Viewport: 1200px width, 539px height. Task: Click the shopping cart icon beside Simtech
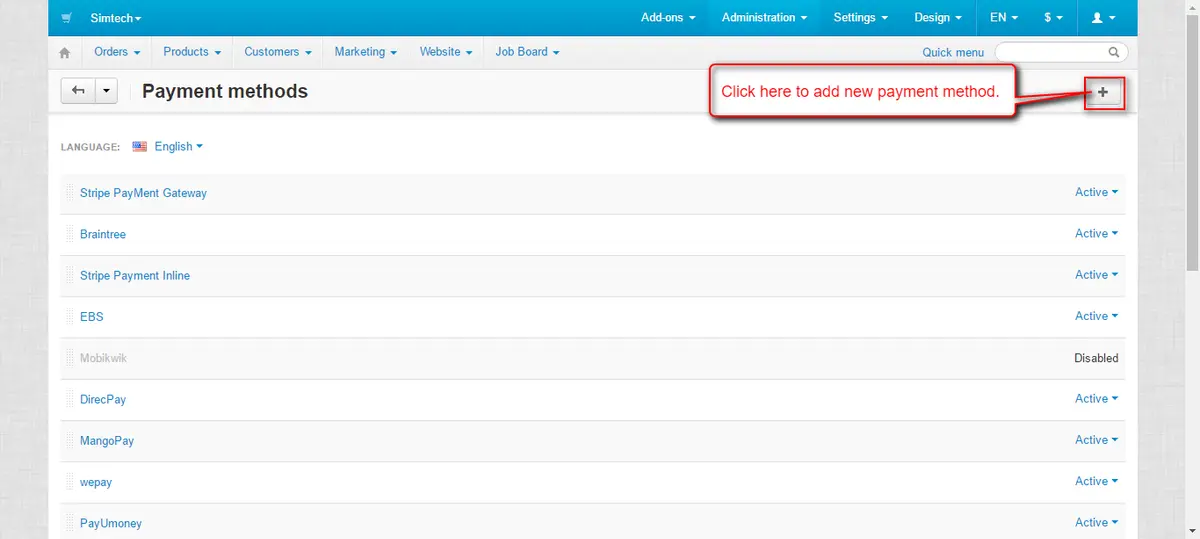pos(67,18)
